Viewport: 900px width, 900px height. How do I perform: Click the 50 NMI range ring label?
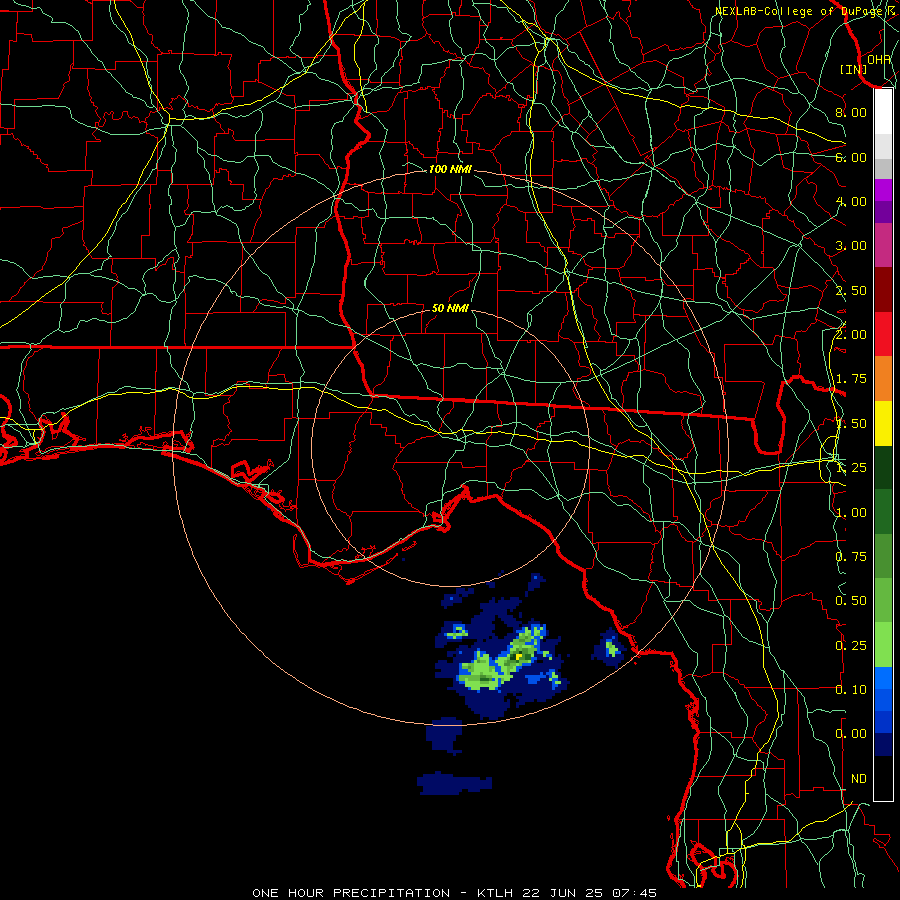[450, 308]
